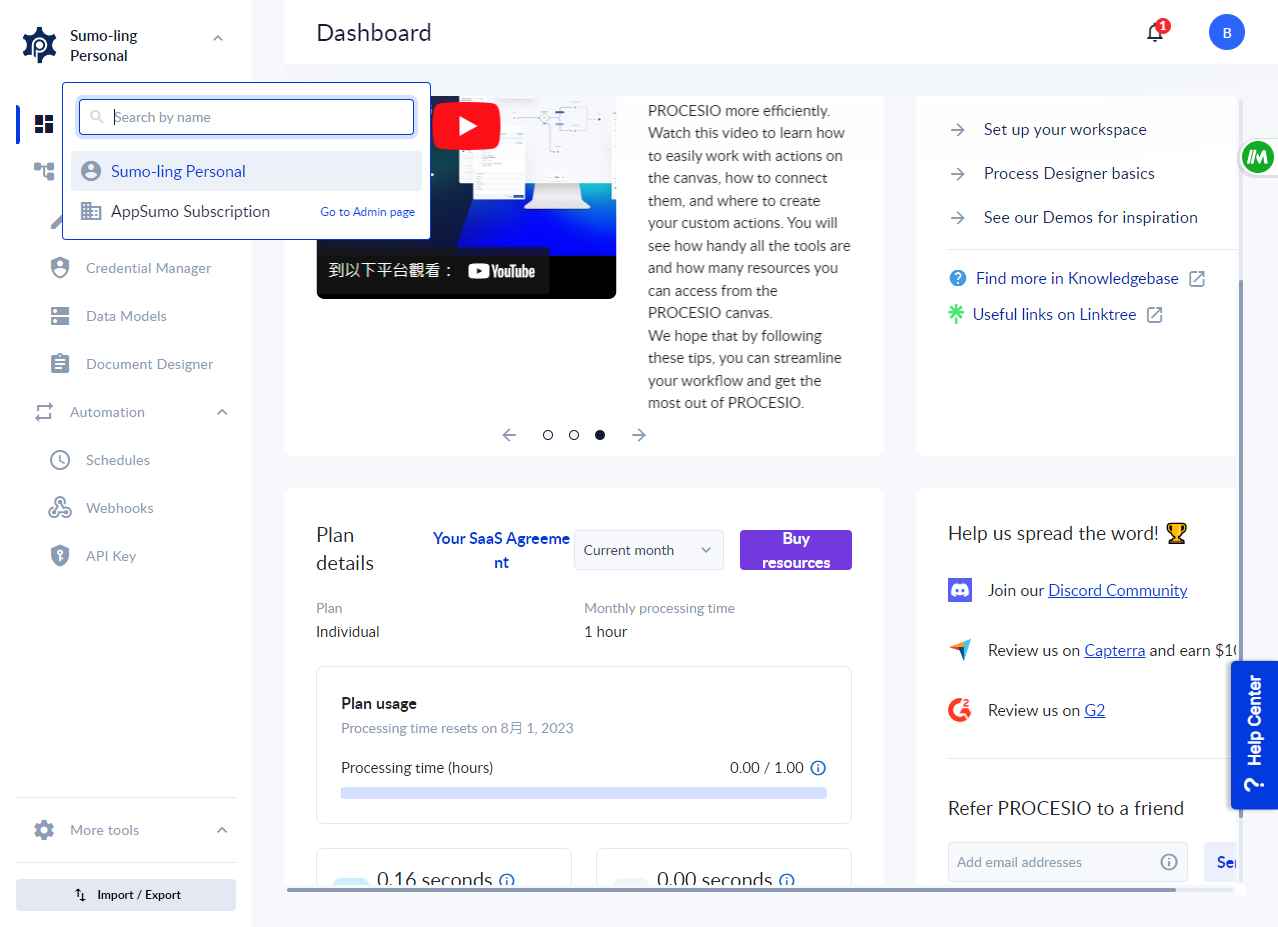Click the Buy resources button
Screen dimensions: 1278x927
point(795,550)
